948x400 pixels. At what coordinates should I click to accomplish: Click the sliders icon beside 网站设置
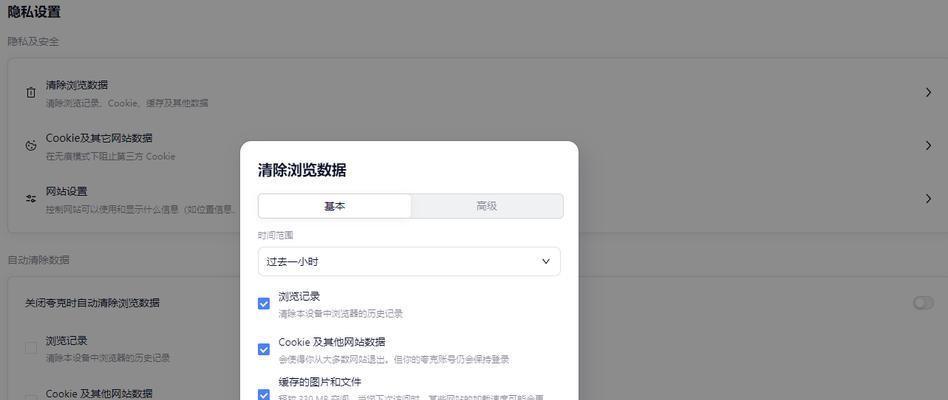[x=31, y=199]
